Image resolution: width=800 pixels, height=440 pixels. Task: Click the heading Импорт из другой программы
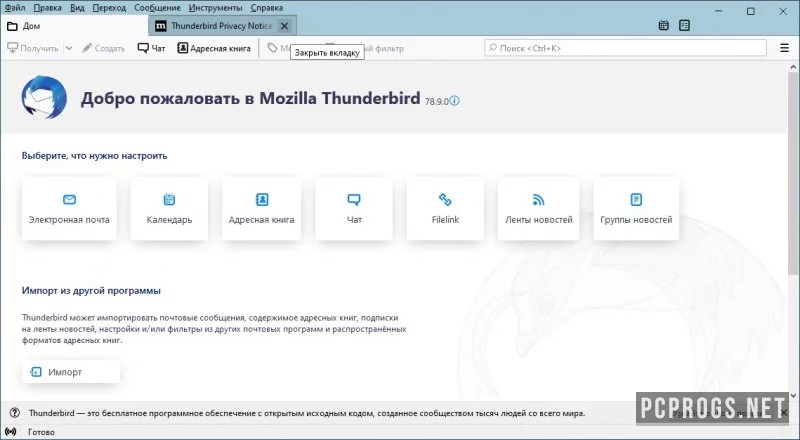(x=91, y=290)
